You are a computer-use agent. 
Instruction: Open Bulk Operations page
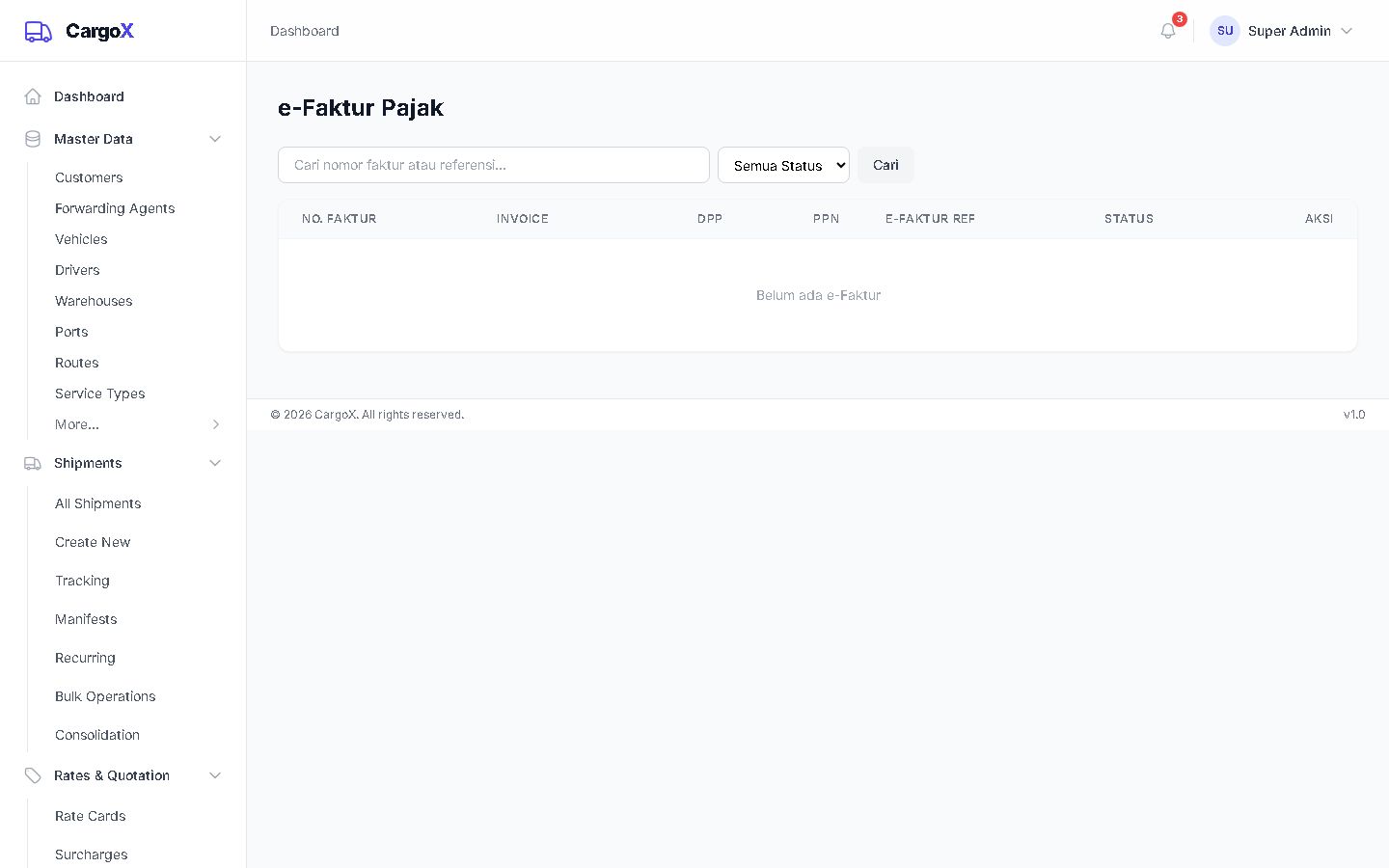coord(105,696)
